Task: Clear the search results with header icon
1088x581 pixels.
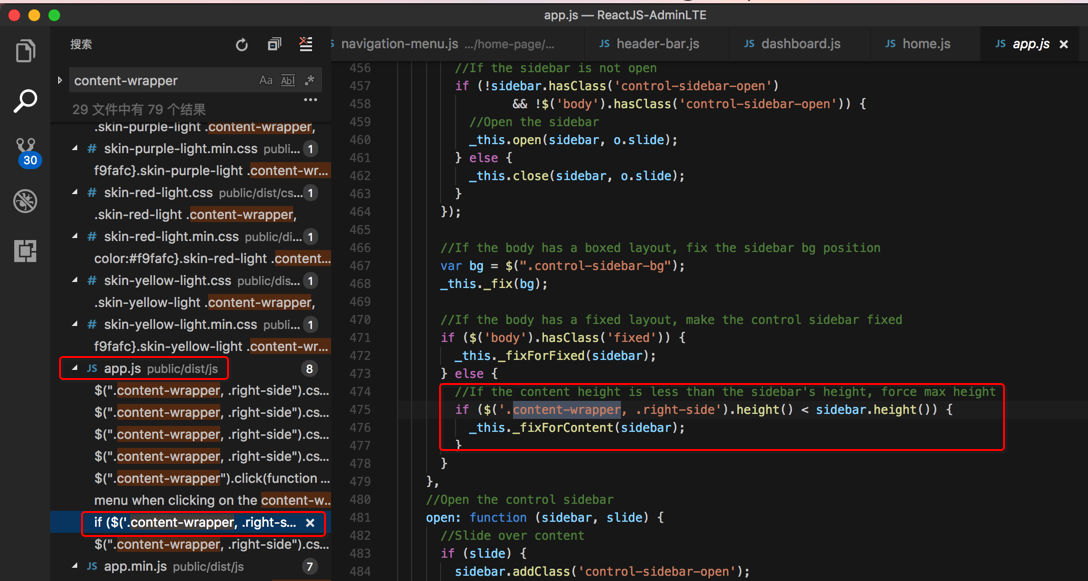Action: (x=306, y=44)
